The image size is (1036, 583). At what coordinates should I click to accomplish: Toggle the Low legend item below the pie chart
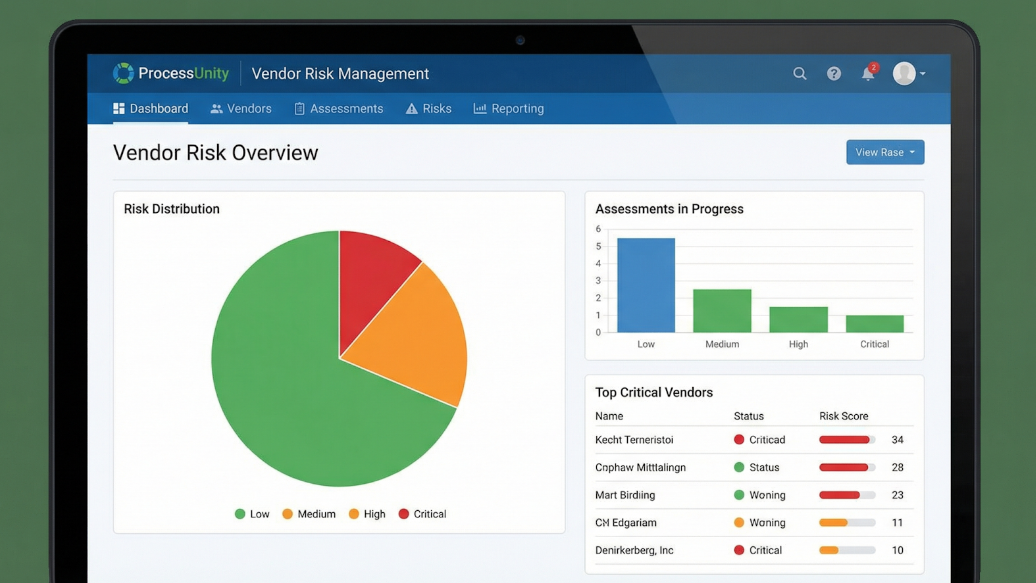tap(252, 513)
